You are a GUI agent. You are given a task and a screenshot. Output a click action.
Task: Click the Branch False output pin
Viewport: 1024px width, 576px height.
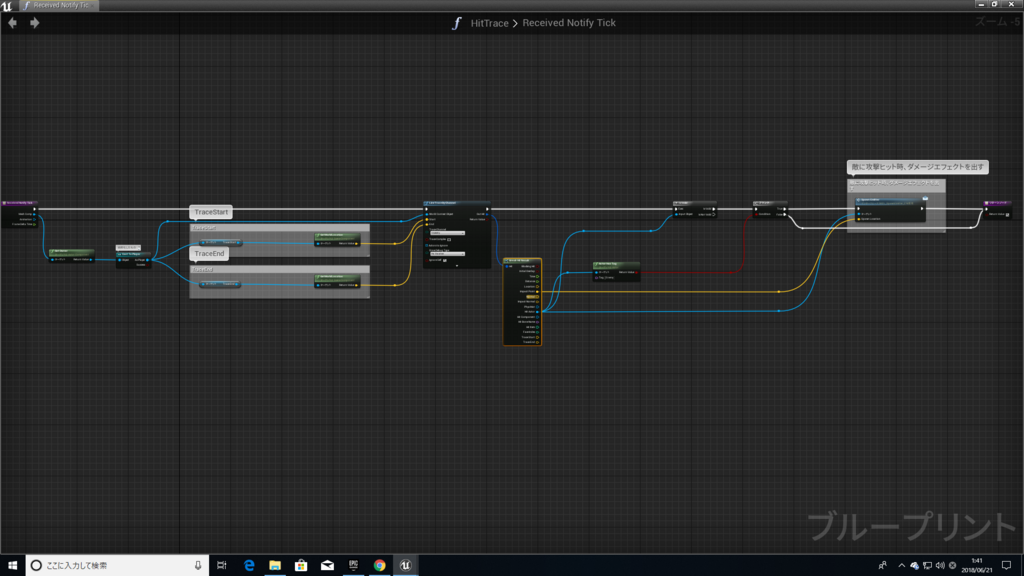[x=784, y=214]
